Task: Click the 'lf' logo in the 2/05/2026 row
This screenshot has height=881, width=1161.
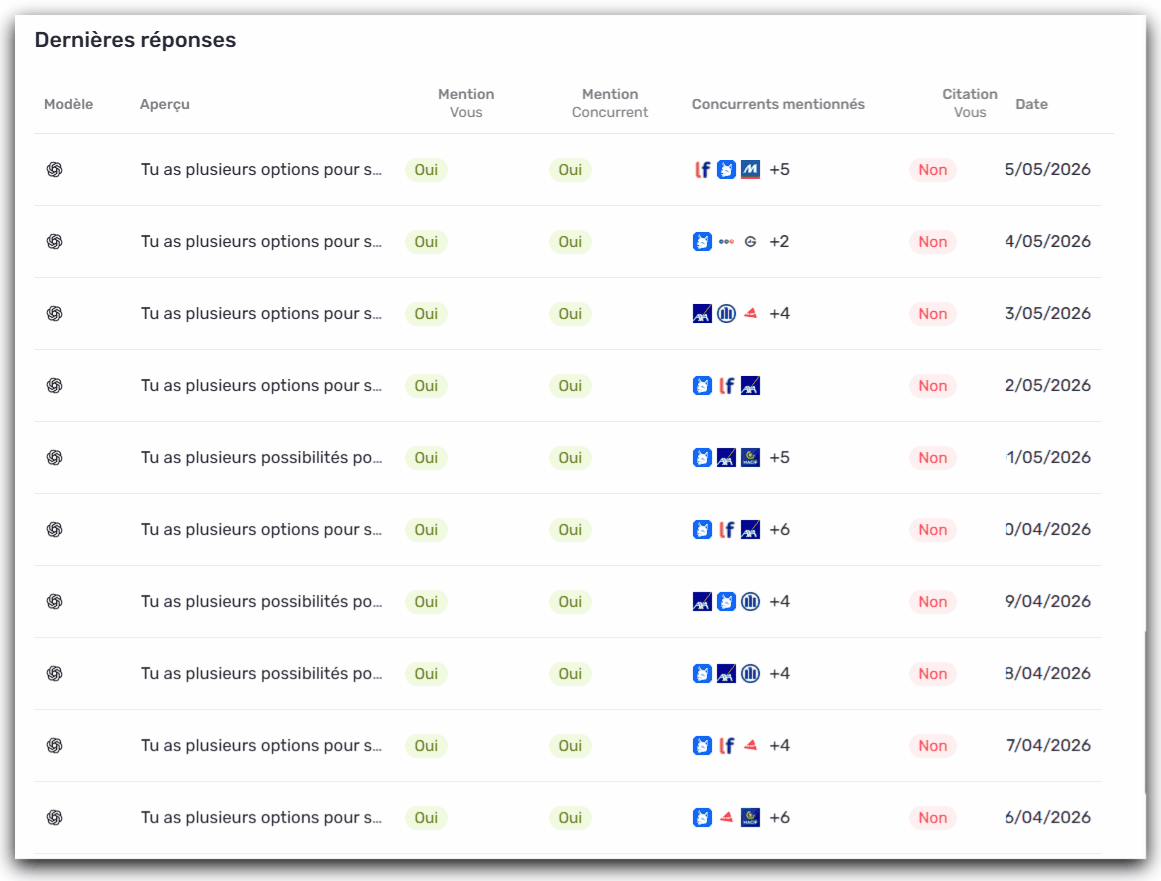Action: point(726,386)
